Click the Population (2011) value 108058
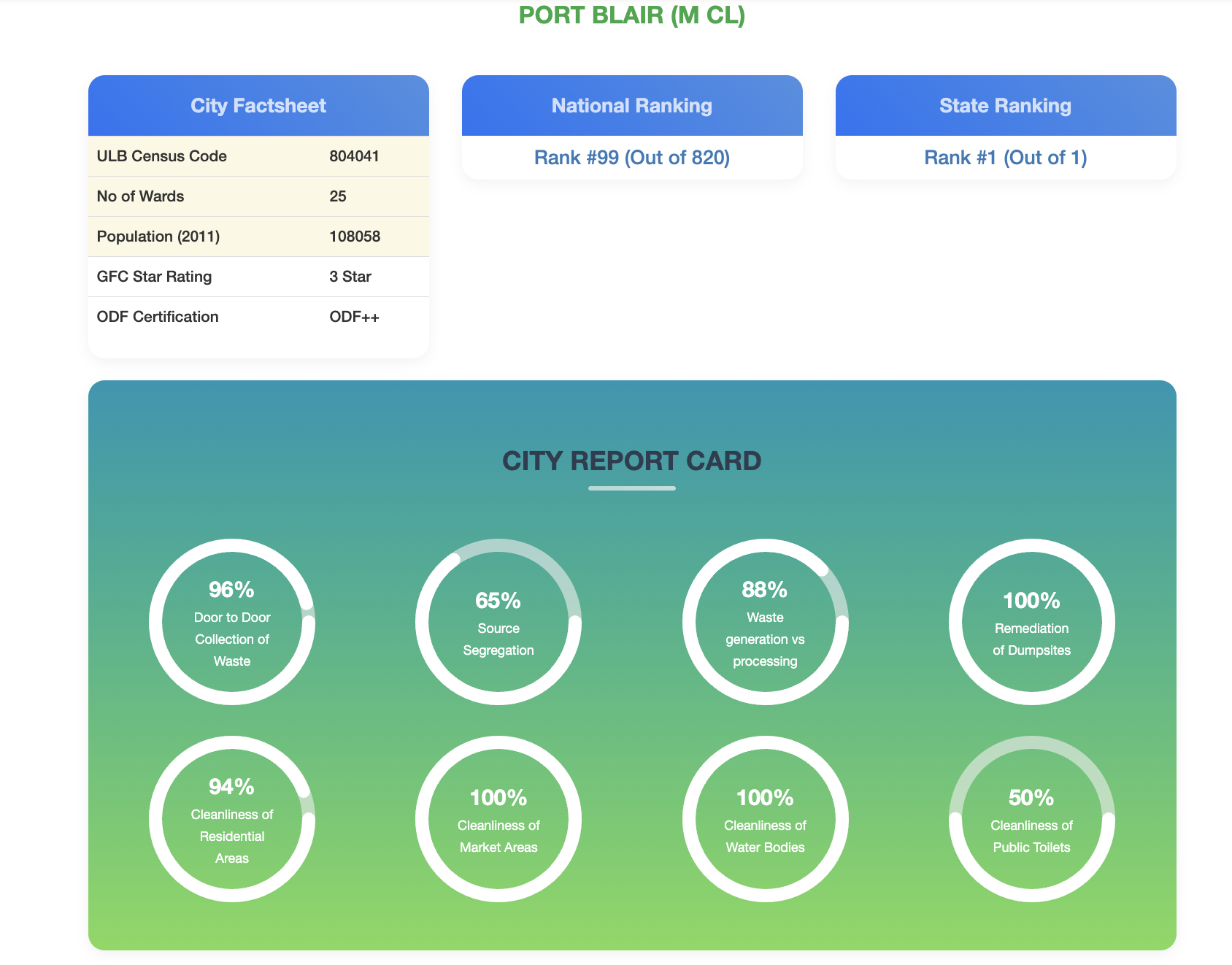The width and height of the screenshot is (1232, 965). [x=355, y=237]
